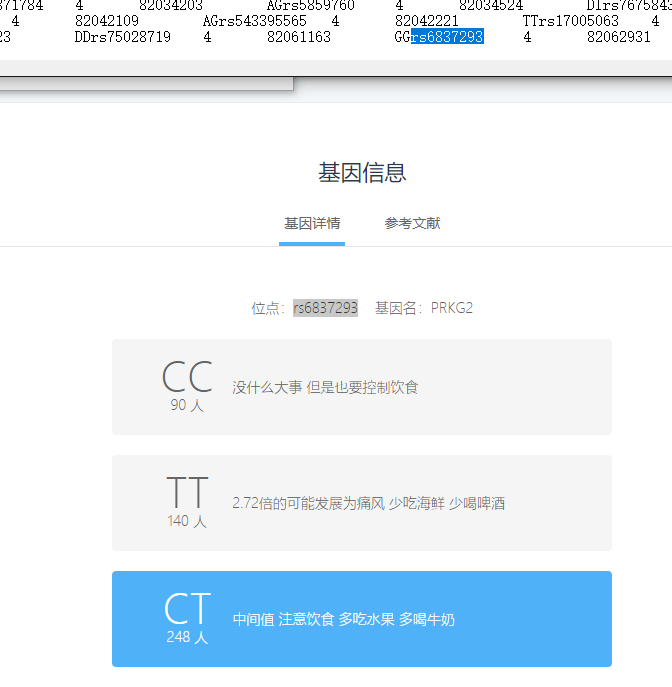
Task: Click the PRKG2 gene name
Action: tap(452, 308)
